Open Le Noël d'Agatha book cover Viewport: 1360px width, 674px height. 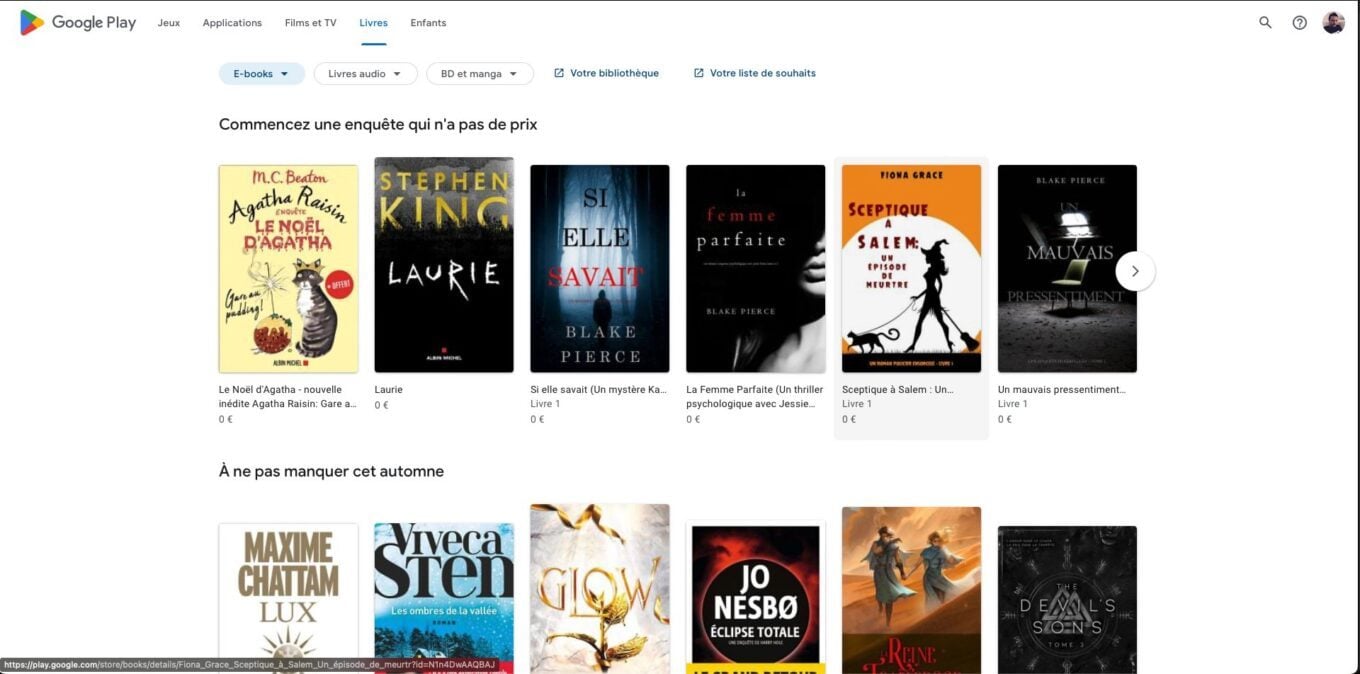[x=288, y=269]
